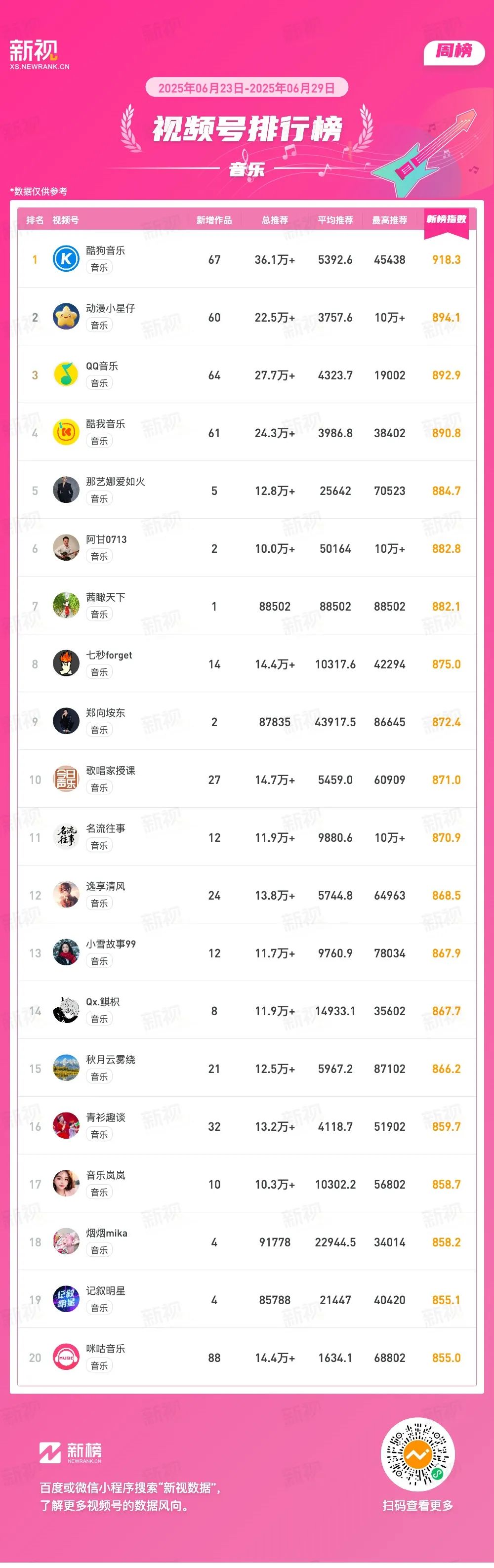
Task: Click the 新榜 logo in the footer
Action: [71, 1452]
